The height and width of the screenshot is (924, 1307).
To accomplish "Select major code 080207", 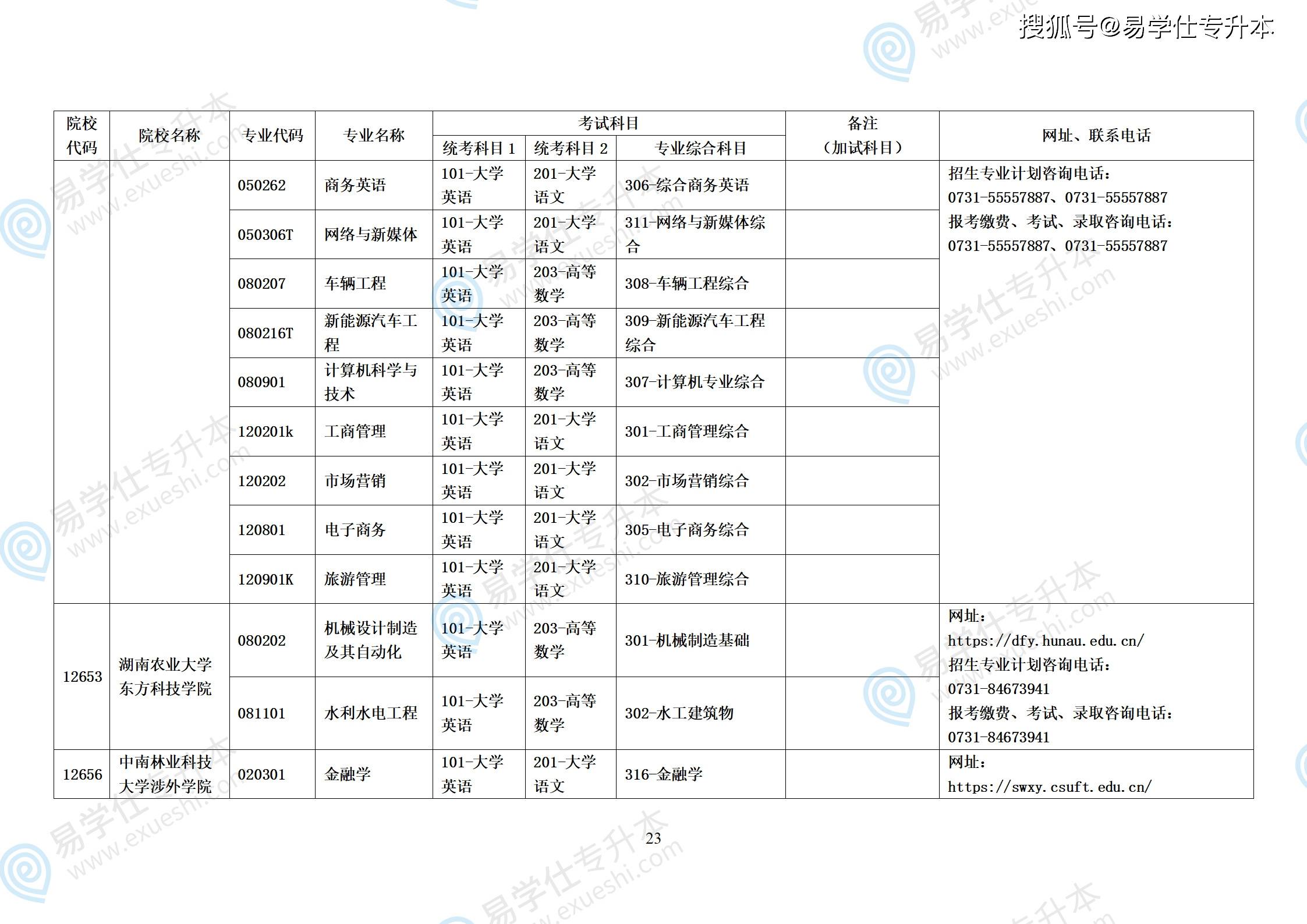I will (x=272, y=284).
